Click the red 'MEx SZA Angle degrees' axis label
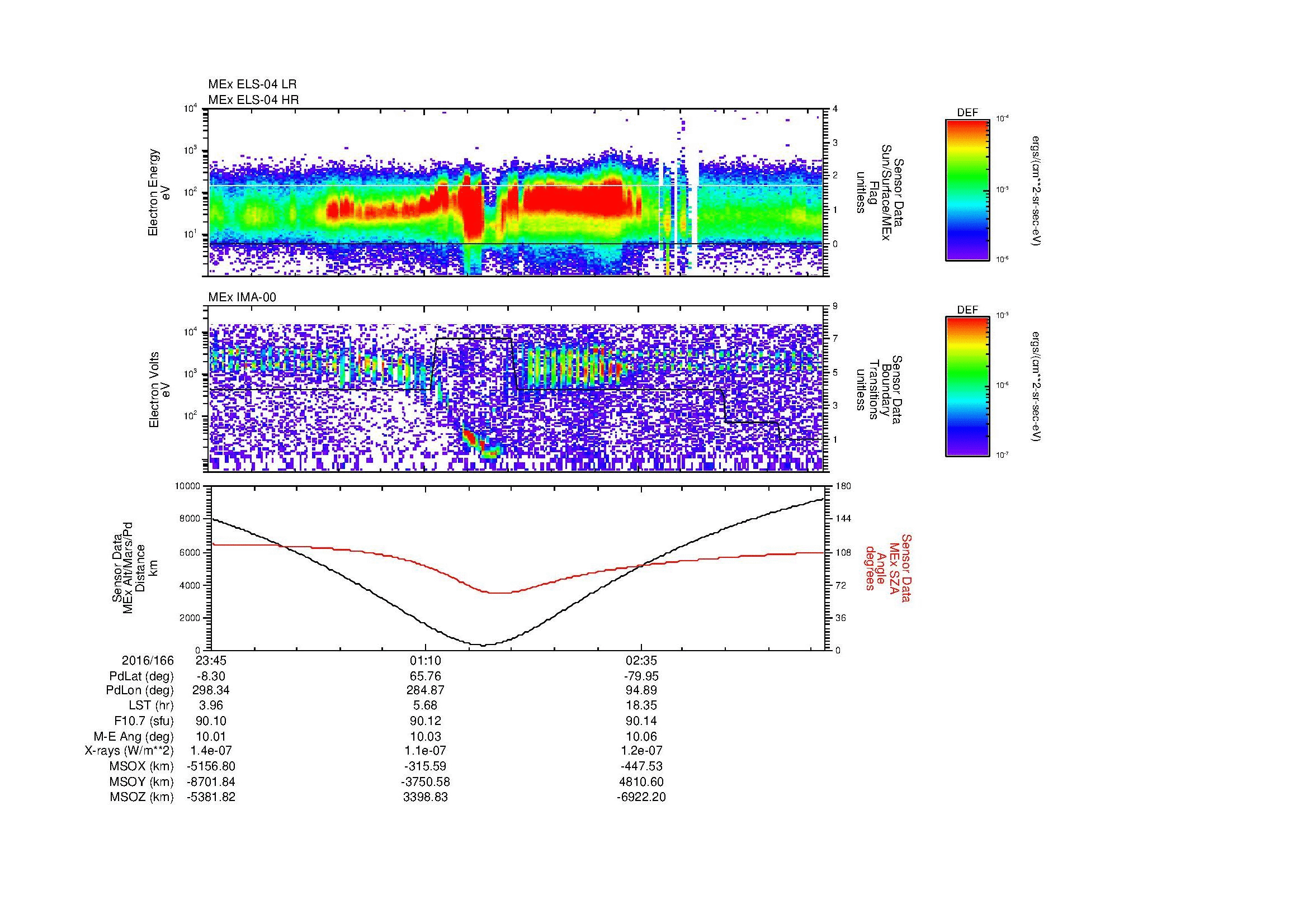Image resolution: width=1308 pixels, height=924 pixels. [889, 567]
